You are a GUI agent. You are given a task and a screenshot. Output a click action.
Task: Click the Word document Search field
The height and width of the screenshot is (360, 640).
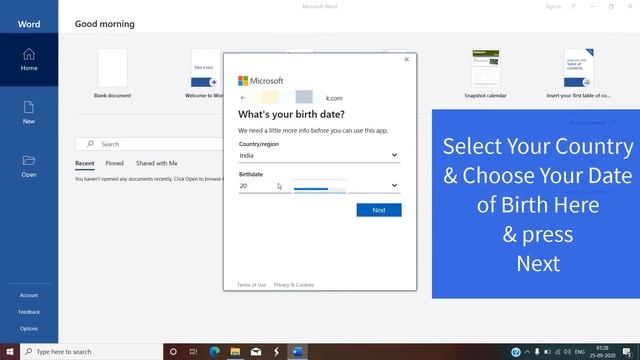[x=149, y=144]
